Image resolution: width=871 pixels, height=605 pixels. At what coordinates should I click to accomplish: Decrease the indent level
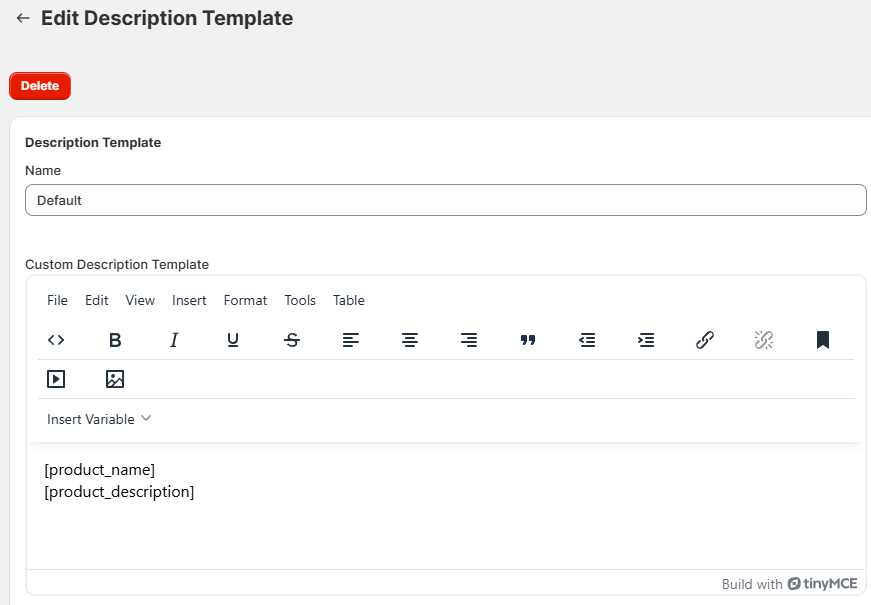[587, 340]
